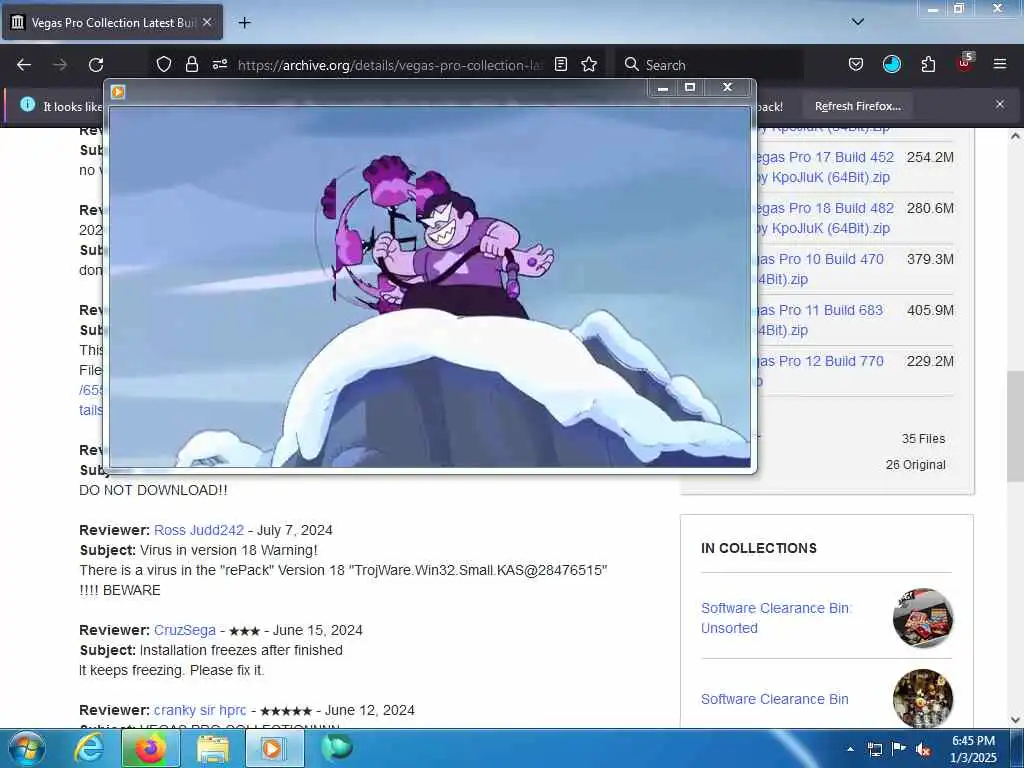Open Software Clearance Bin collection link
Viewport: 1024px width, 768px height.
775,699
